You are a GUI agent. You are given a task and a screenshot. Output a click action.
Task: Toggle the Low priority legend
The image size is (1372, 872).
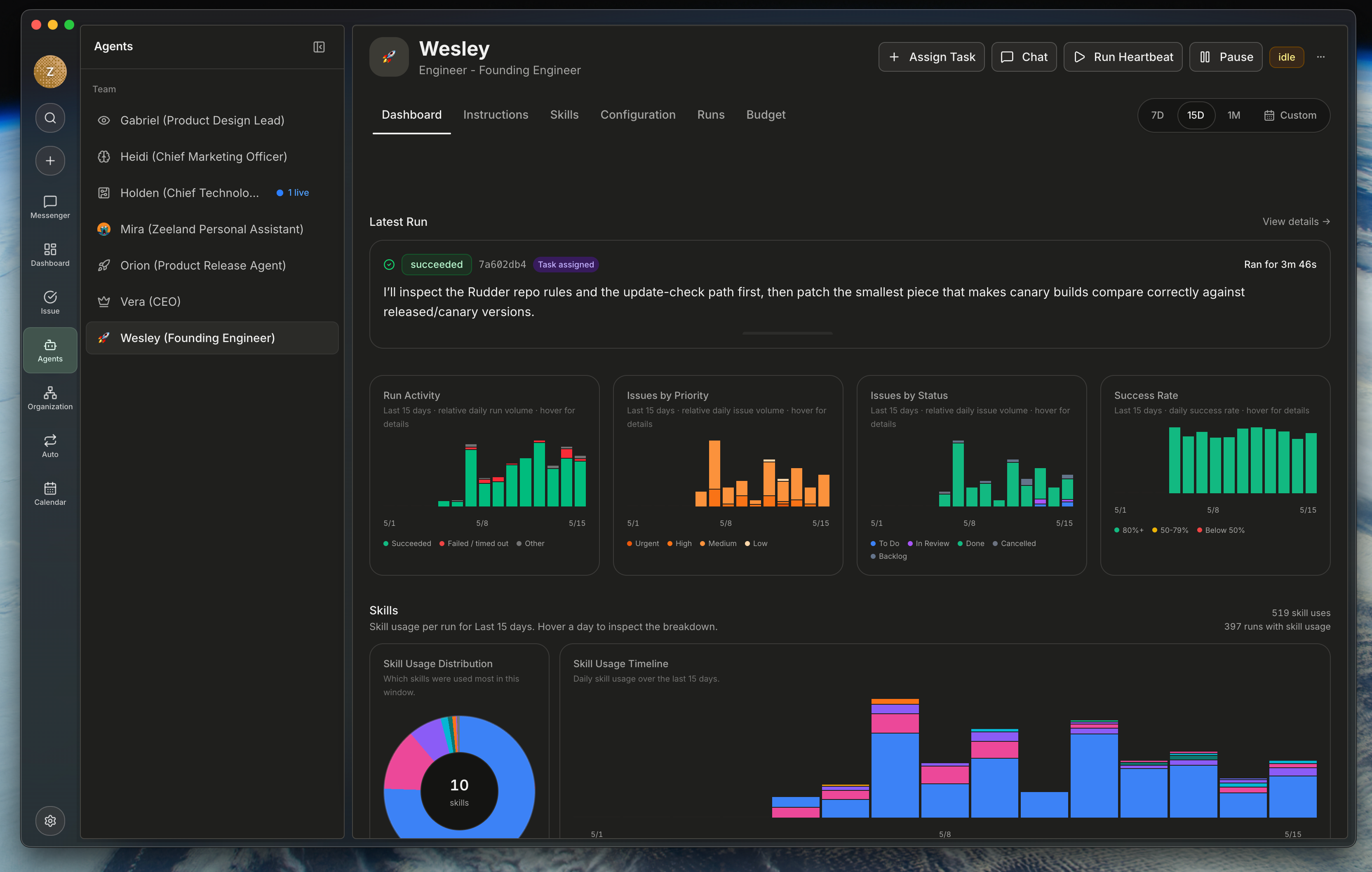(x=756, y=544)
